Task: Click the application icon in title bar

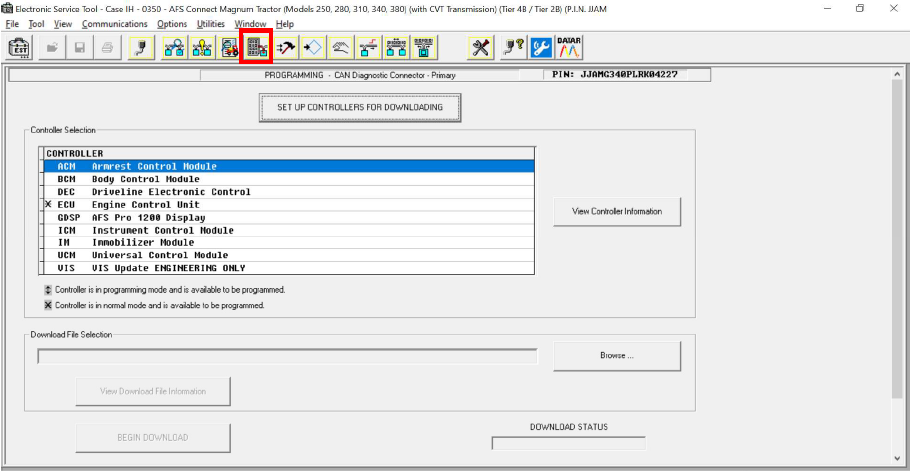Action: pyautogui.click(x=8, y=9)
